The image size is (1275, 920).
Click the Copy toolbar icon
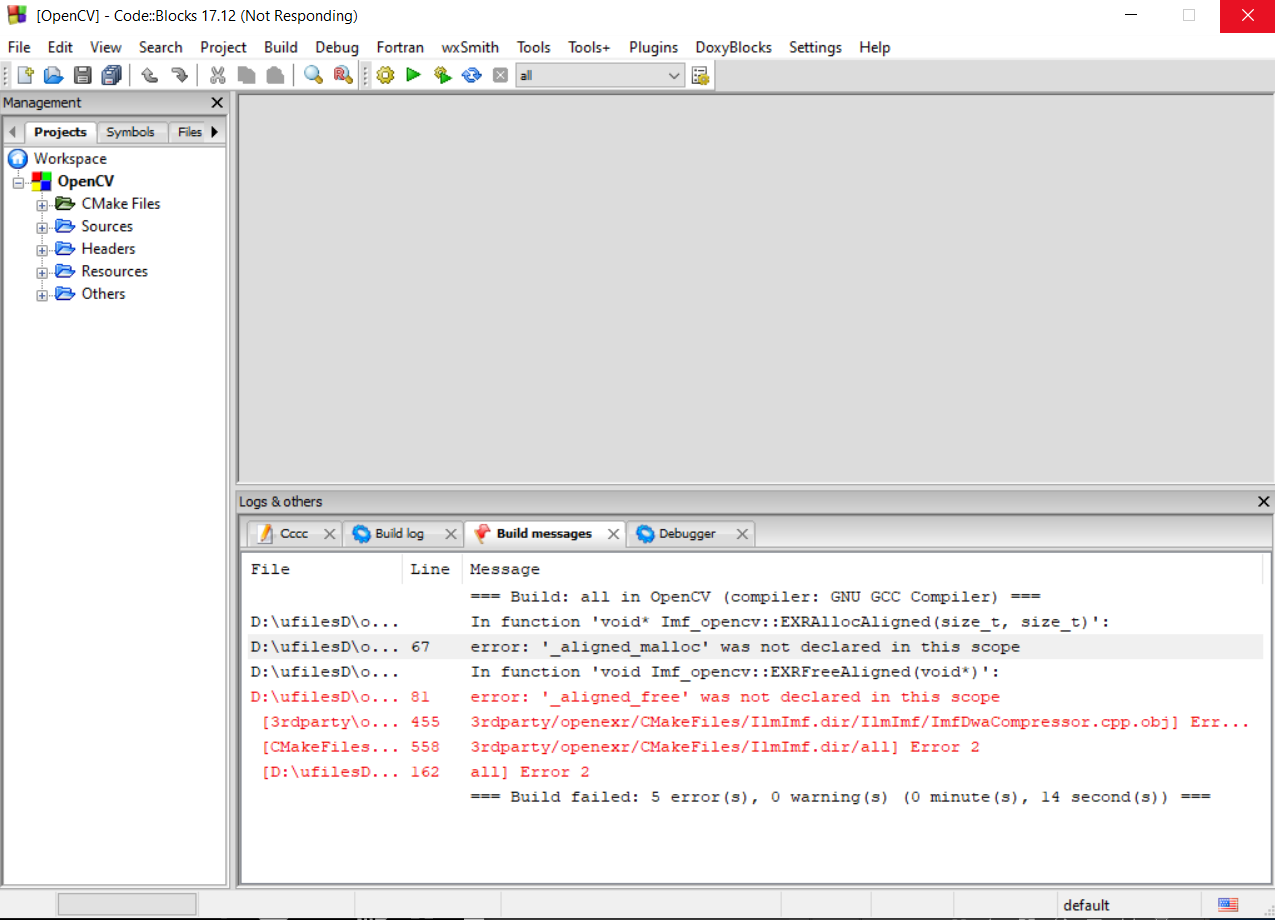tap(246, 75)
